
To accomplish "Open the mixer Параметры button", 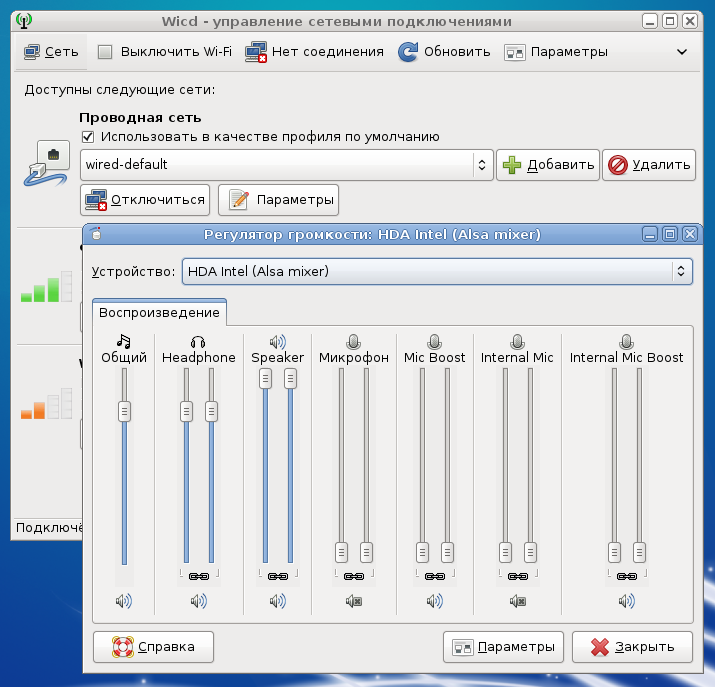I will 503,647.
